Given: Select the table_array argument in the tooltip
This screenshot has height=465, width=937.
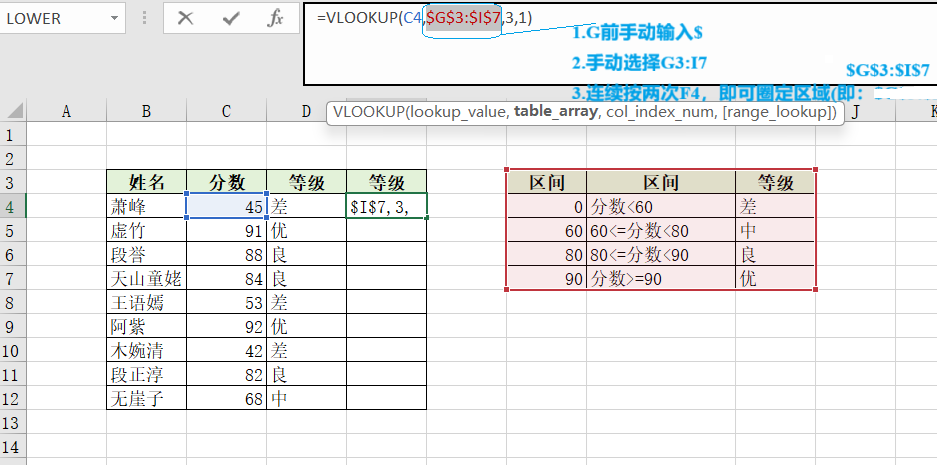Looking at the screenshot, I should [x=555, y=113].
